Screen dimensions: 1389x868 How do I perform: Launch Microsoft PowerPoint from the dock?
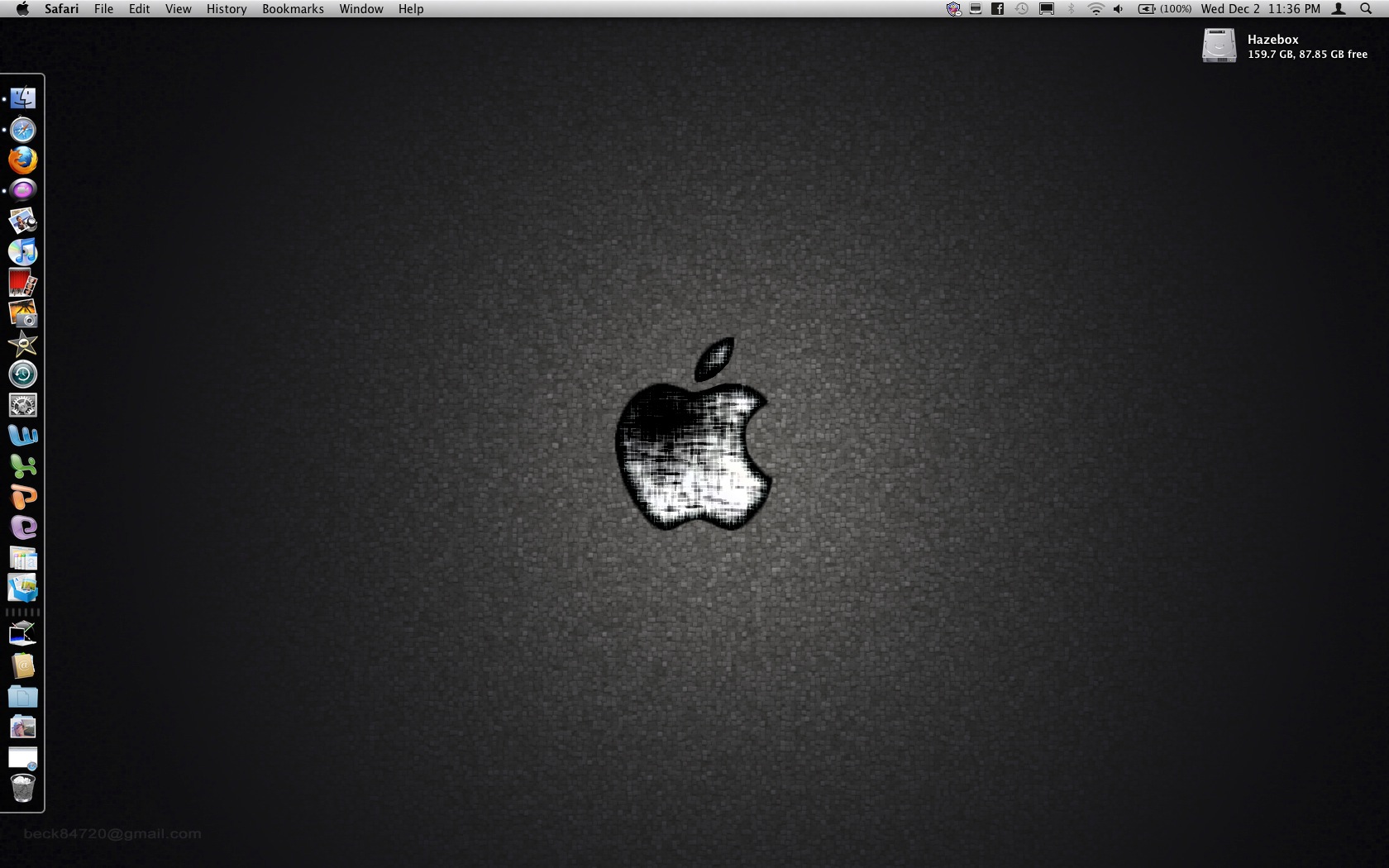click(x=23, y=497)
